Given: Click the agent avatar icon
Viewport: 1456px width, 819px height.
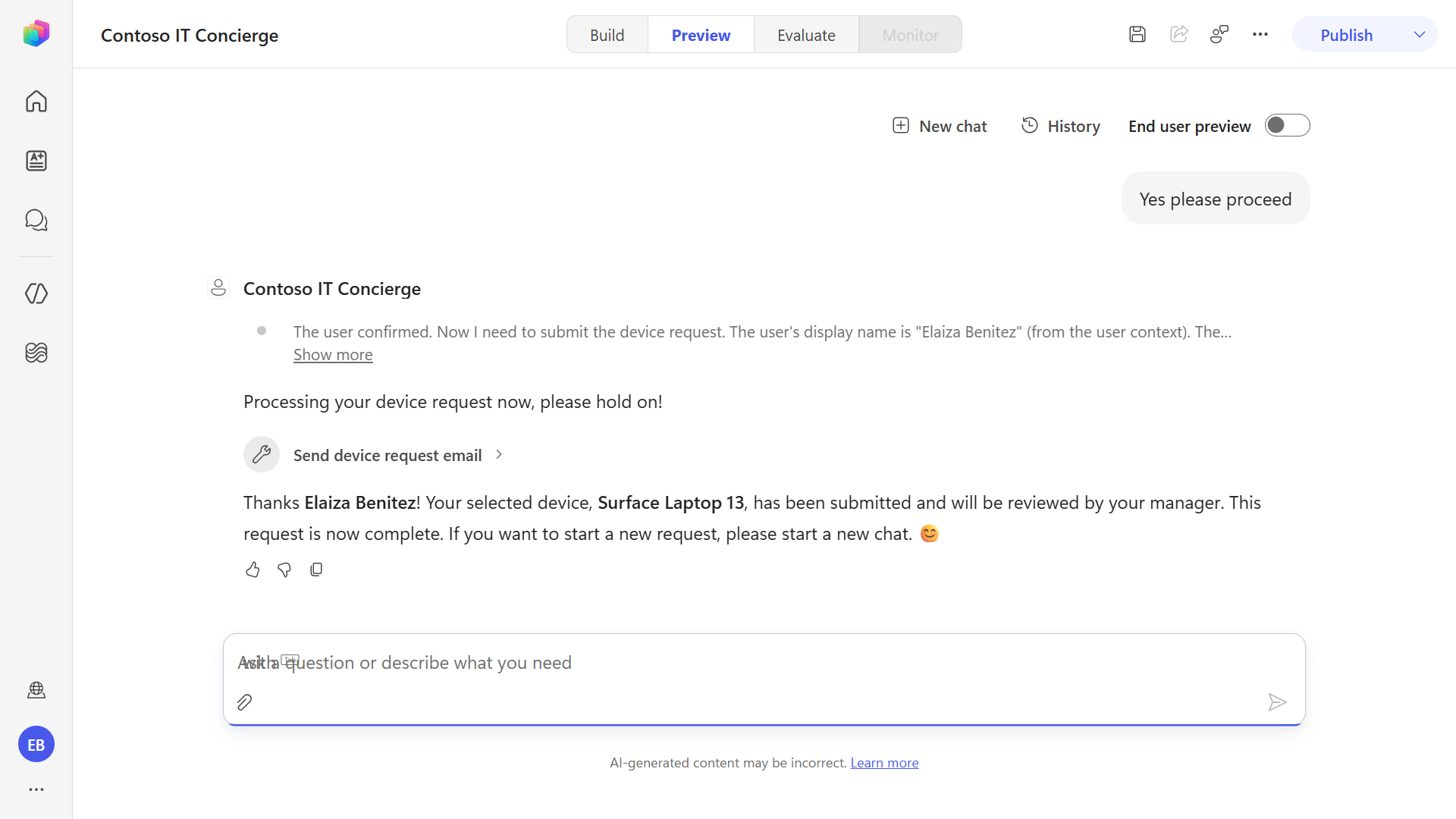Looking at the screenshot, I should [x=218, y=287].
